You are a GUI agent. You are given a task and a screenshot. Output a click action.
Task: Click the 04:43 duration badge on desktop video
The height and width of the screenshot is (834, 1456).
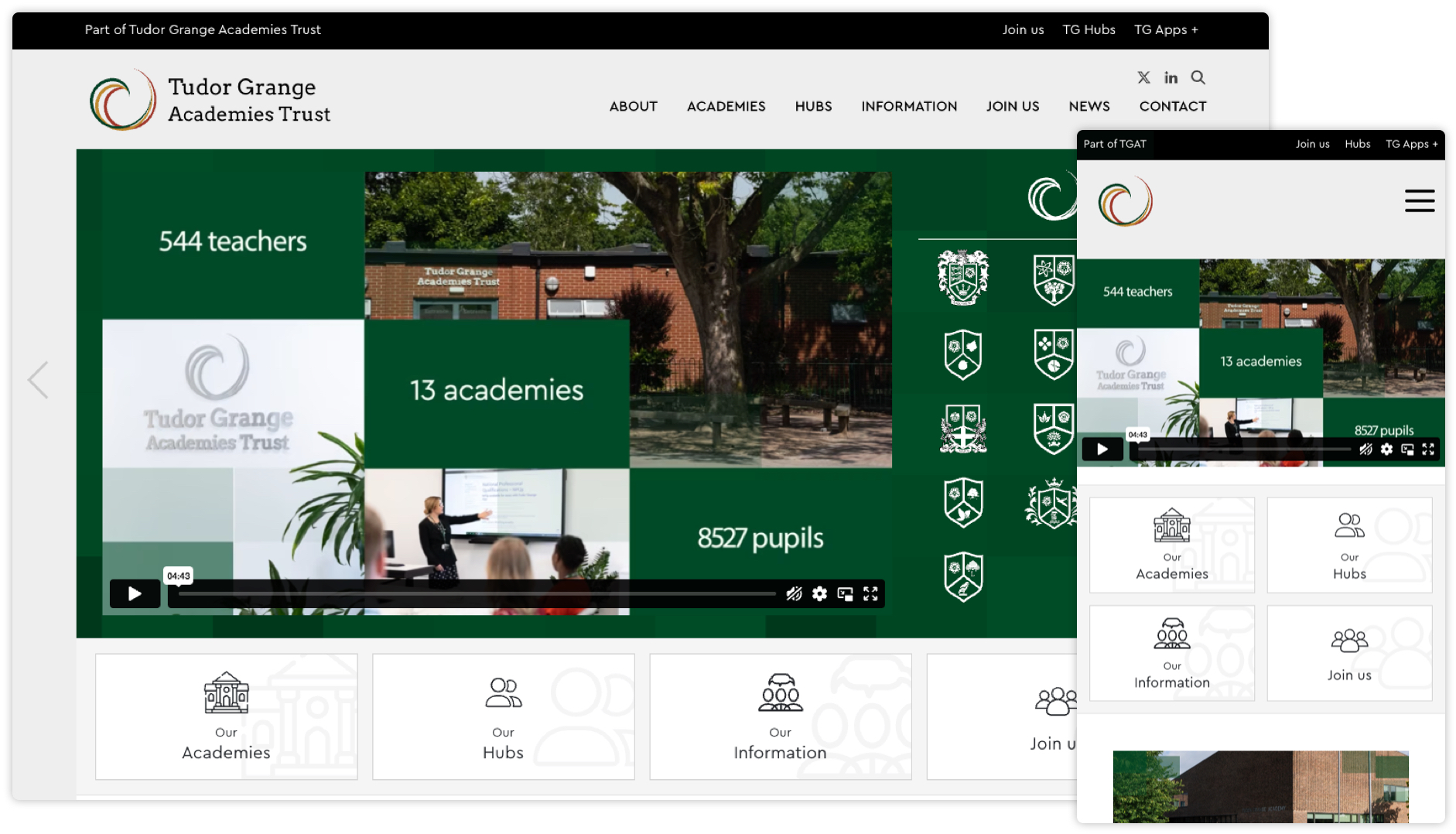[179, 576]
